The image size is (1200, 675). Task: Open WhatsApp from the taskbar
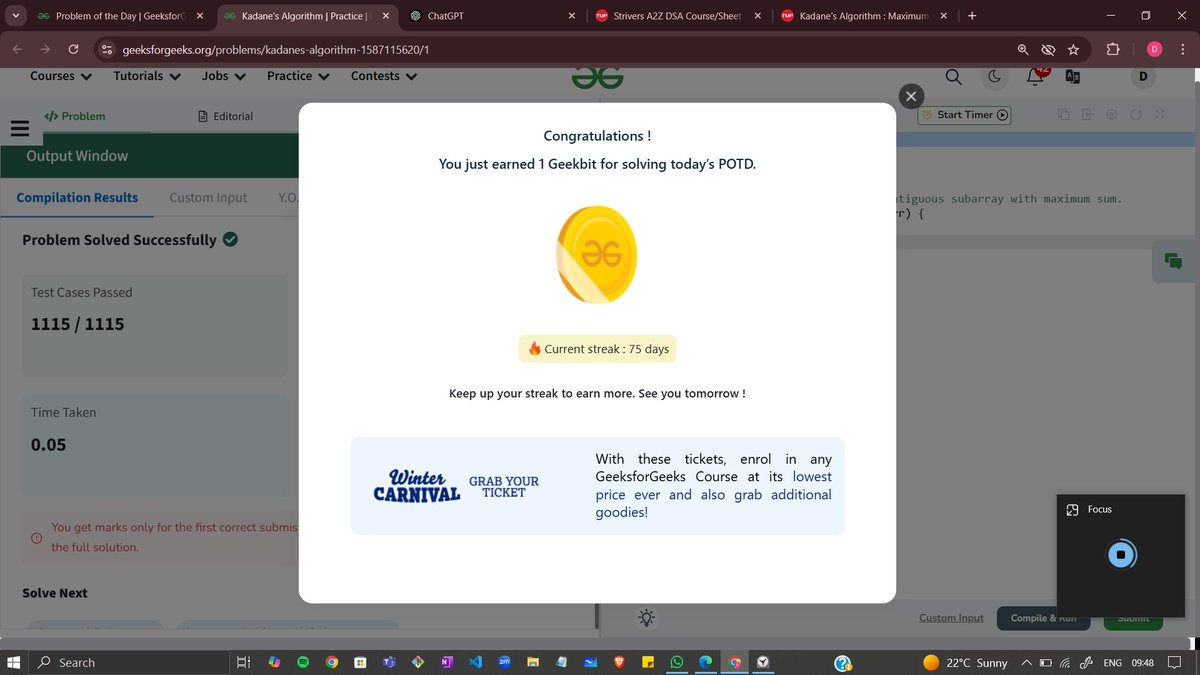[677, 662]
